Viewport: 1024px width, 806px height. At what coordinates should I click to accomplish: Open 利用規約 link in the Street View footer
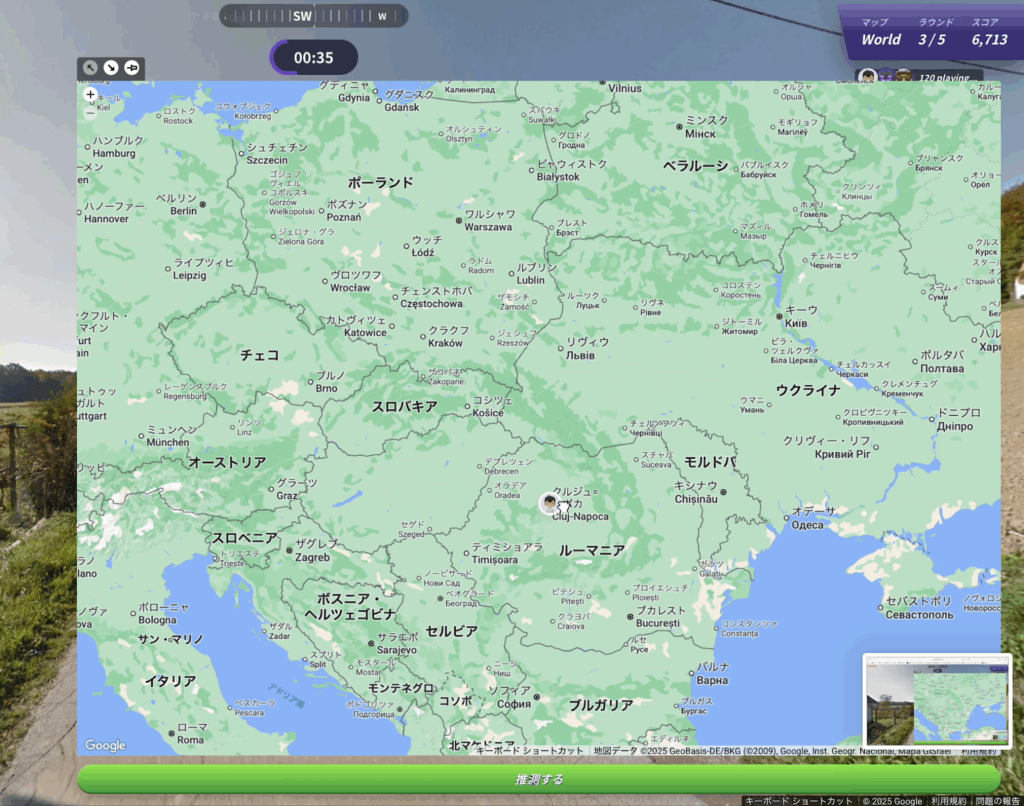click(x=949, y=801)
